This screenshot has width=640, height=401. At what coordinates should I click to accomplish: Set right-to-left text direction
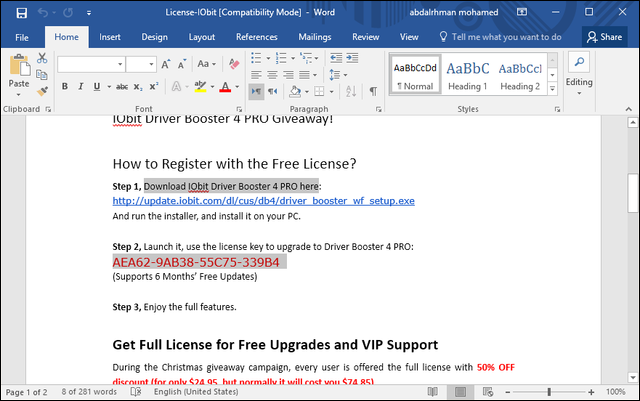(x=273, y=91)
